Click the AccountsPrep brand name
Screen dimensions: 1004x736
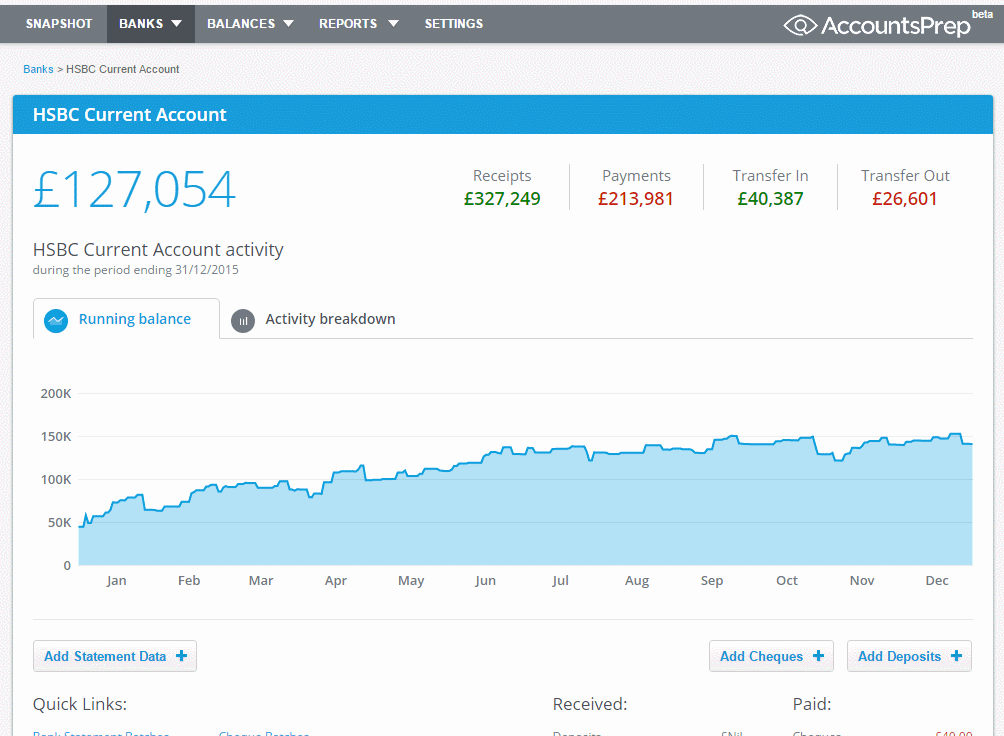coord(896,26)
